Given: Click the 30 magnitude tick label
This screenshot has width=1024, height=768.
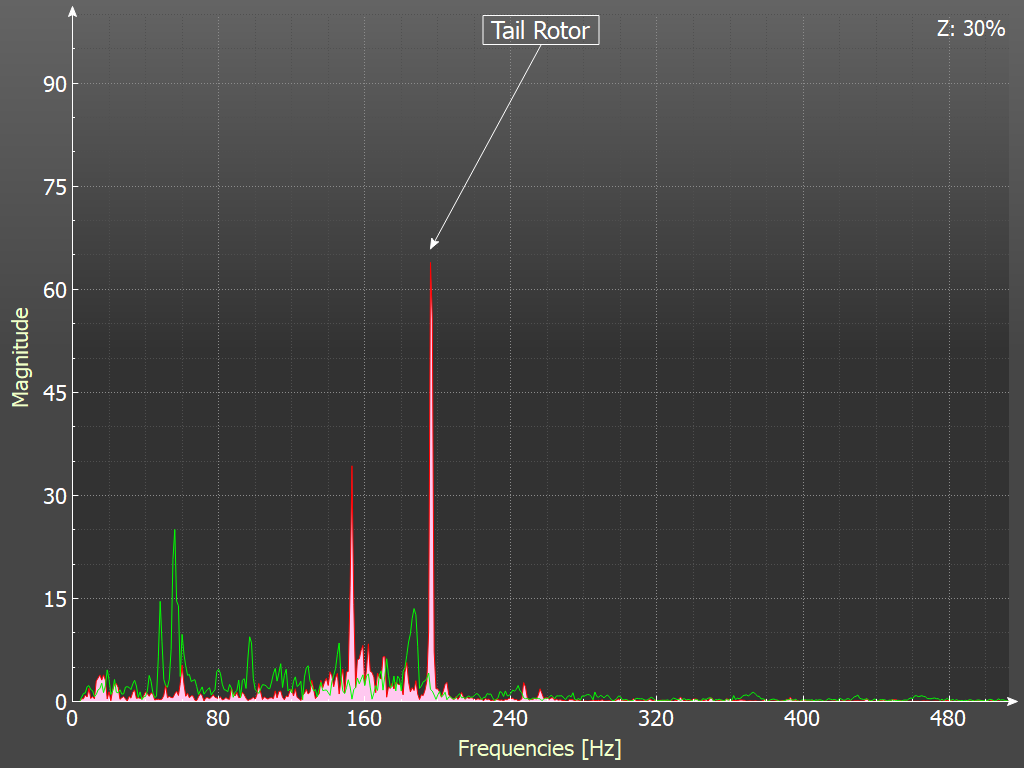Looking at the screenshot, I should (54, 496).
